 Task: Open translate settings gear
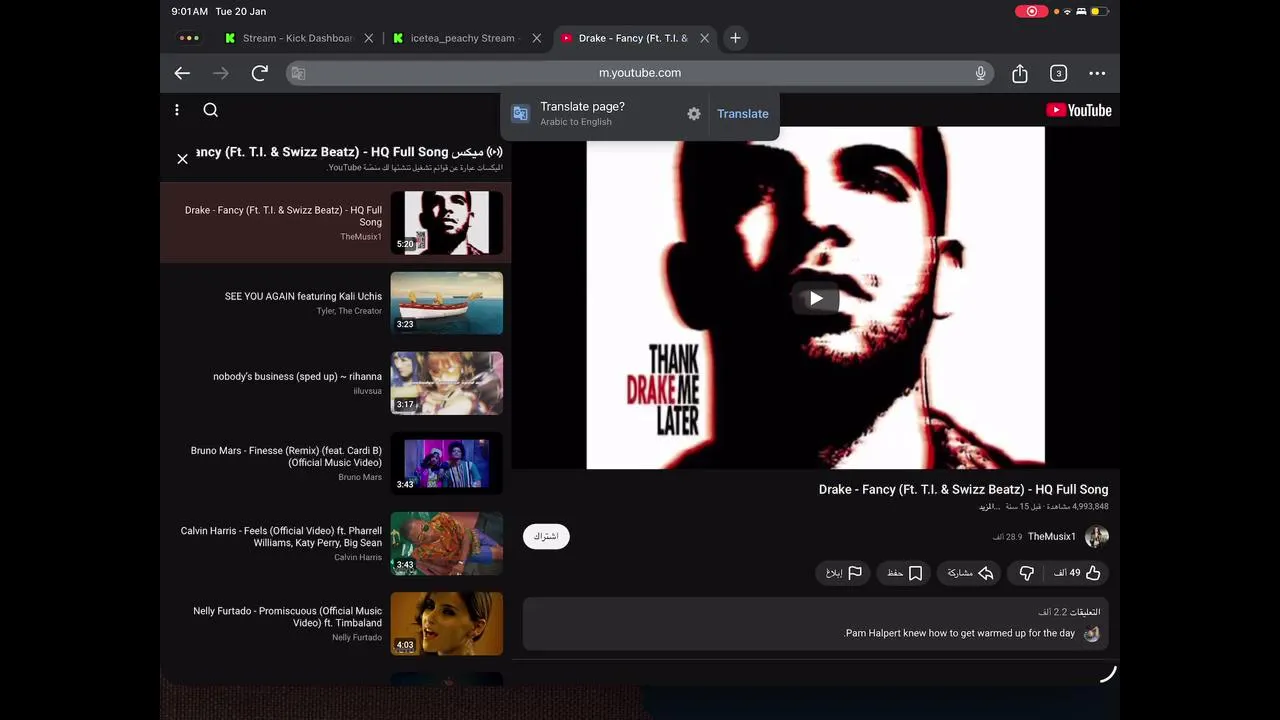[x=694, y=114]
